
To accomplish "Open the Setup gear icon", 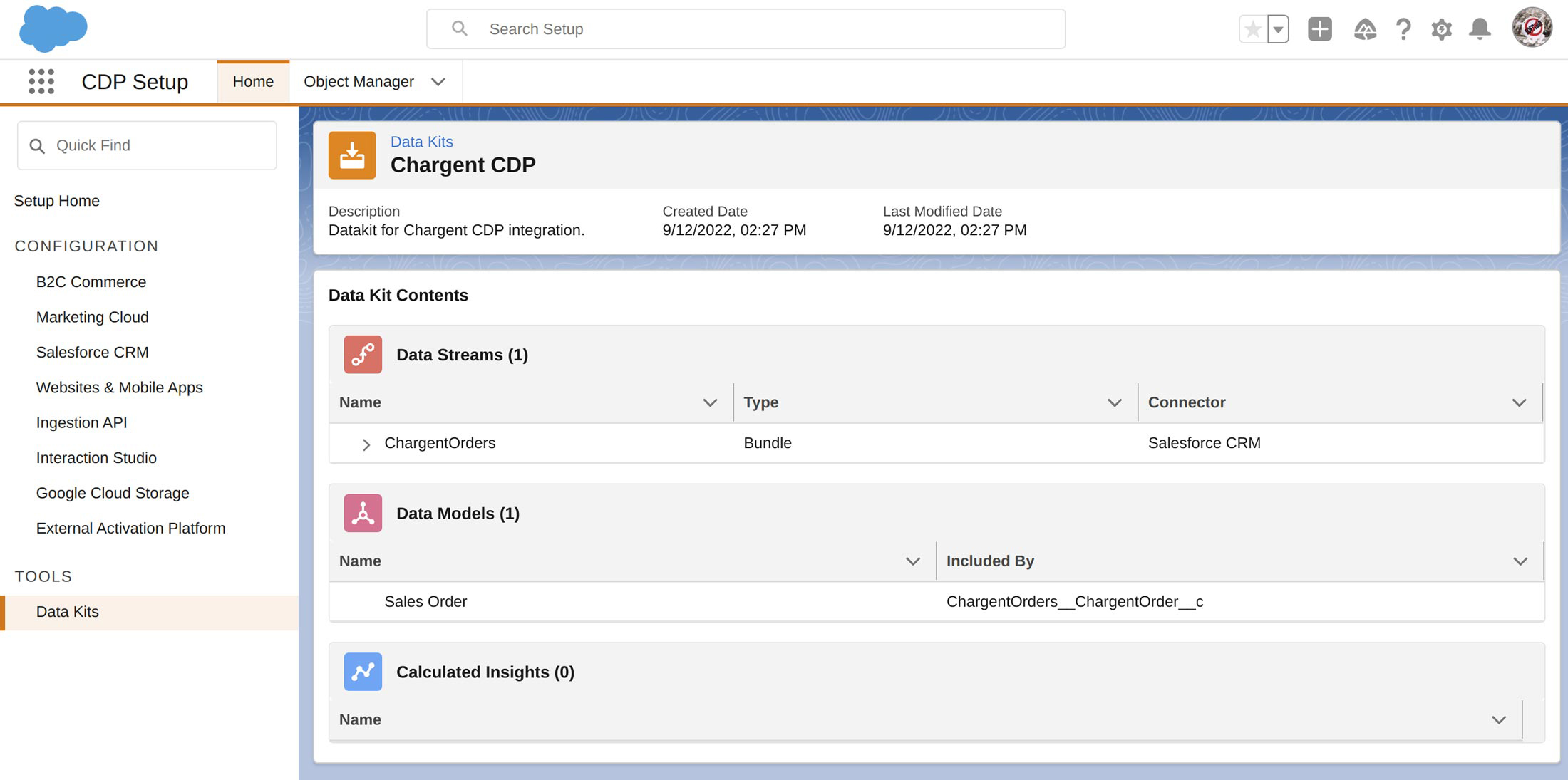I will (1441, 29).
